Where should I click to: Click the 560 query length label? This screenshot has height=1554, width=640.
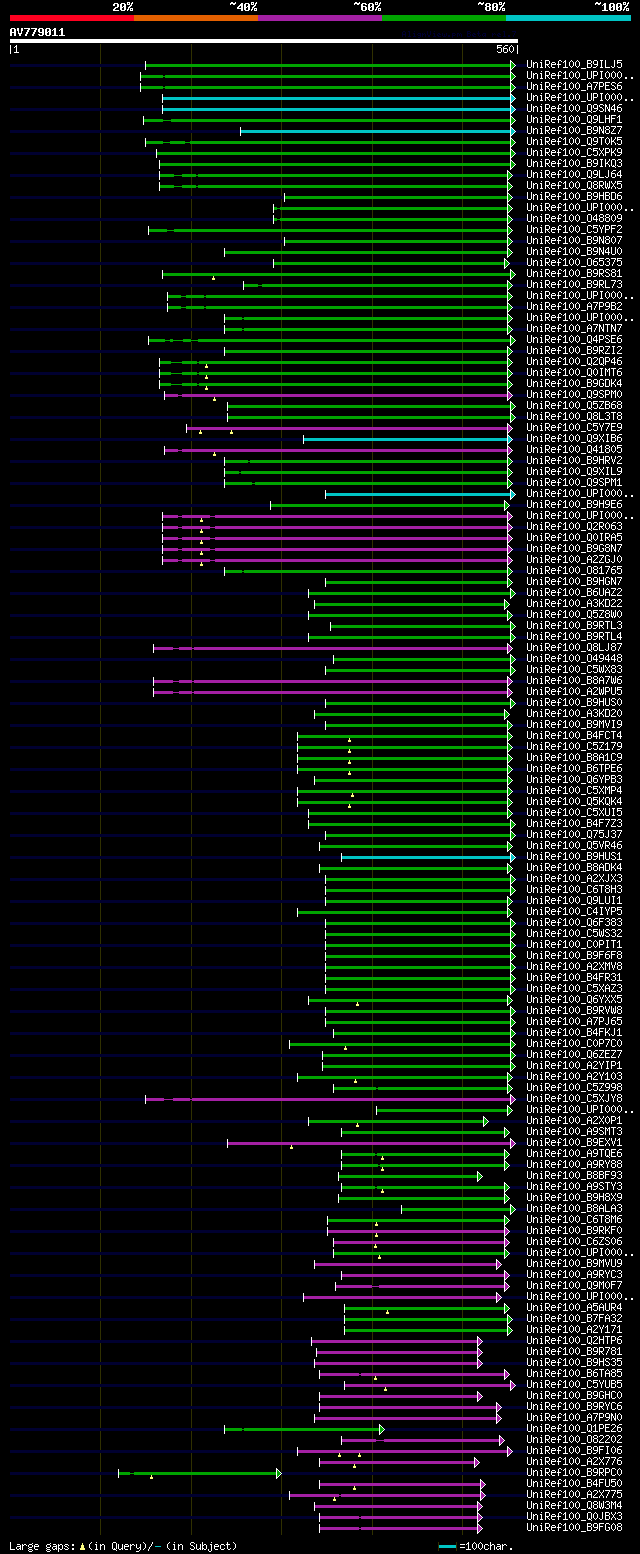tap(504, 49)
